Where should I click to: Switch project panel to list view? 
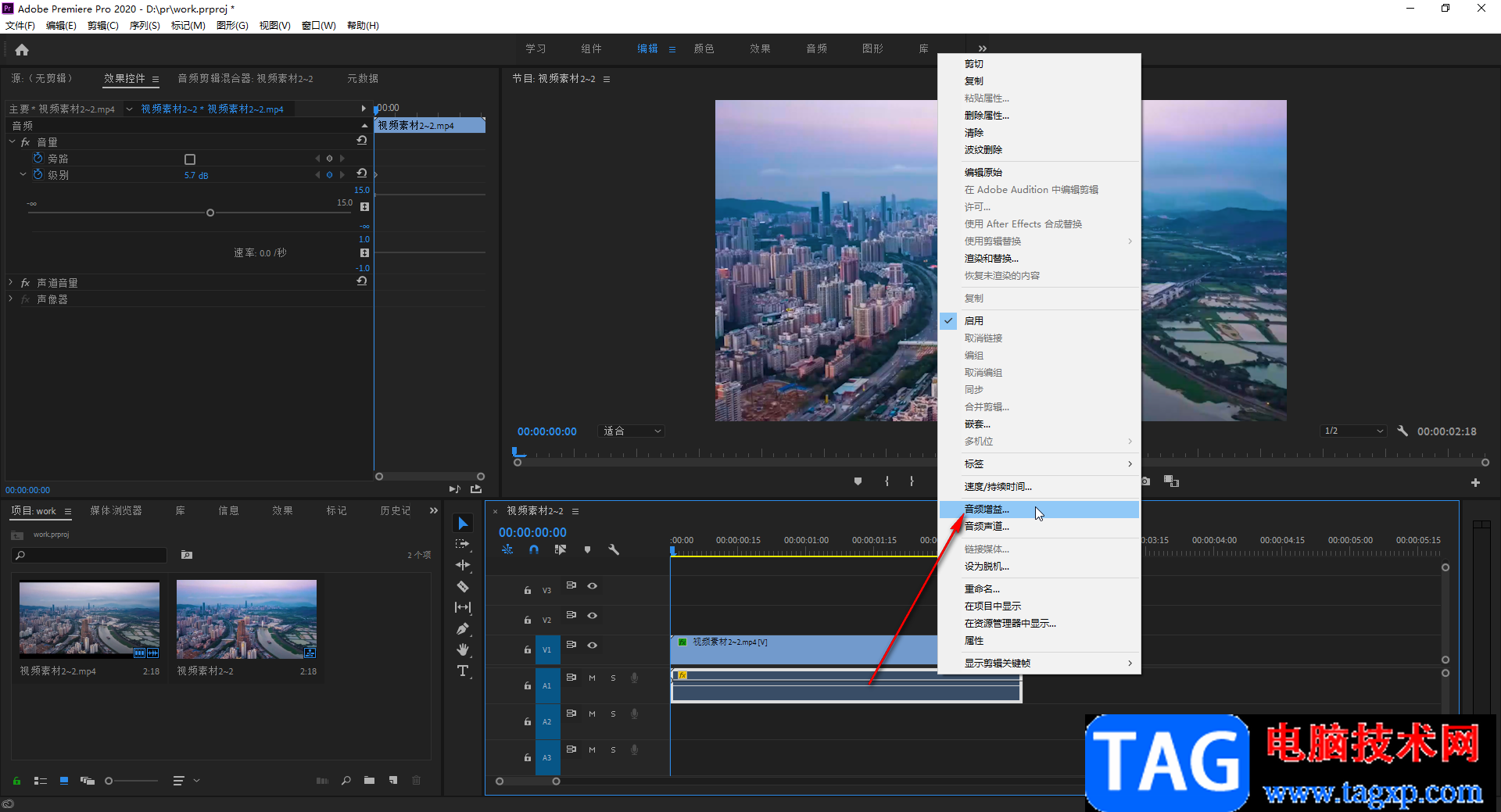click(x=41, y=780)
